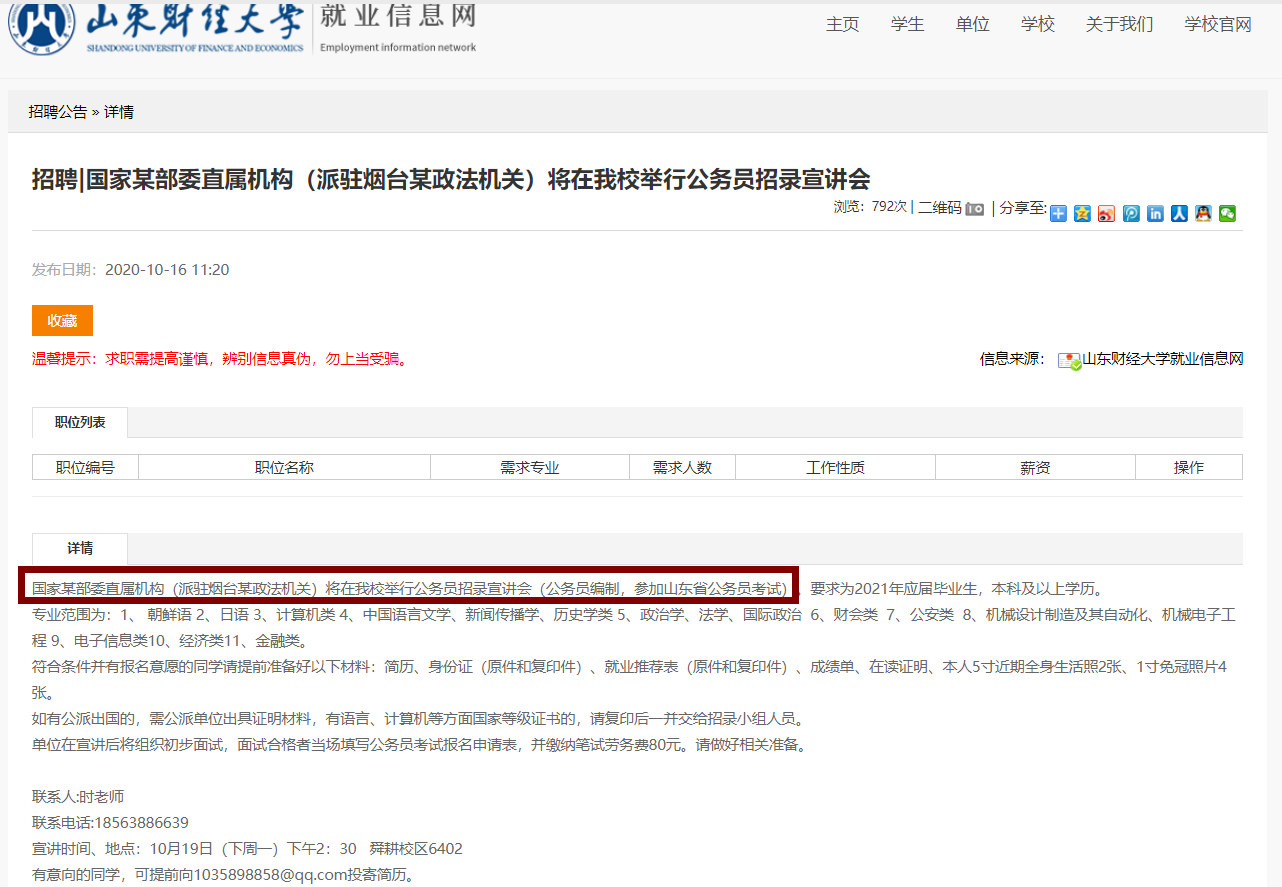Click the 联系人:时老师 line
The height and width of the screenshot is (887, 1282).
pos(78,797)
